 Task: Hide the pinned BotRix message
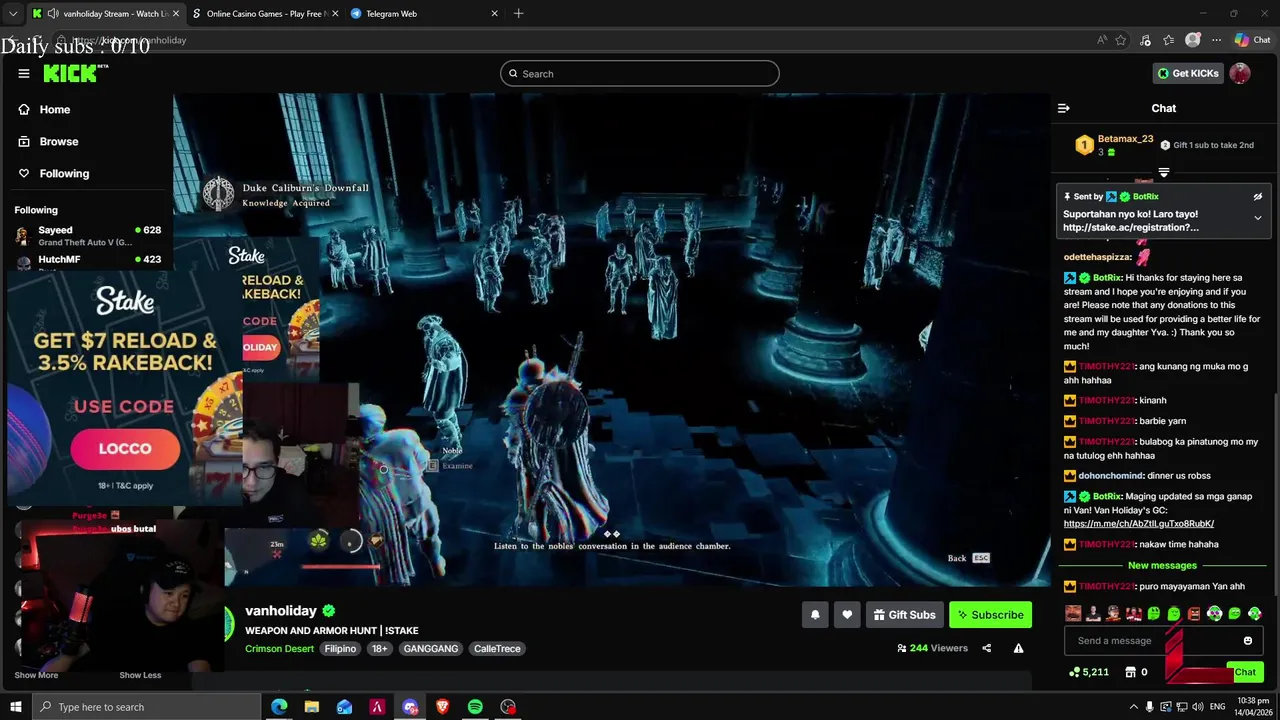pyautogui.click(x=1258, y=197)
